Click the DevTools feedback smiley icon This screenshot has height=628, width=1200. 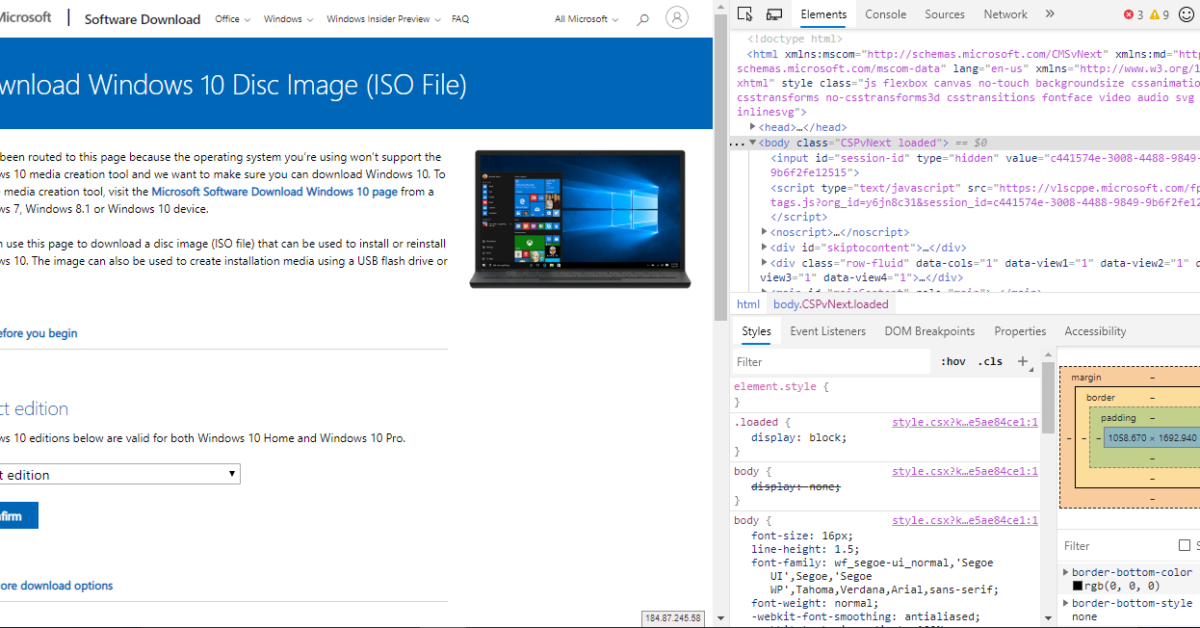(x=1187, y=14)
